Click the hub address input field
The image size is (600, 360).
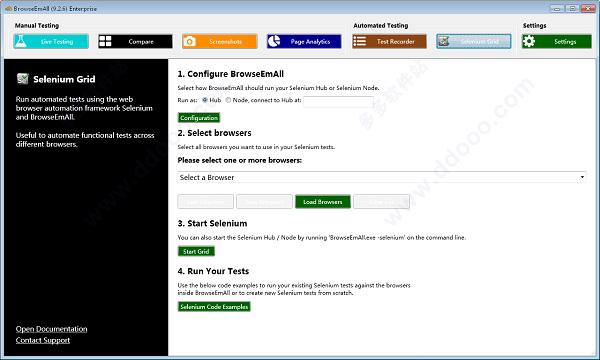(338, 102)
